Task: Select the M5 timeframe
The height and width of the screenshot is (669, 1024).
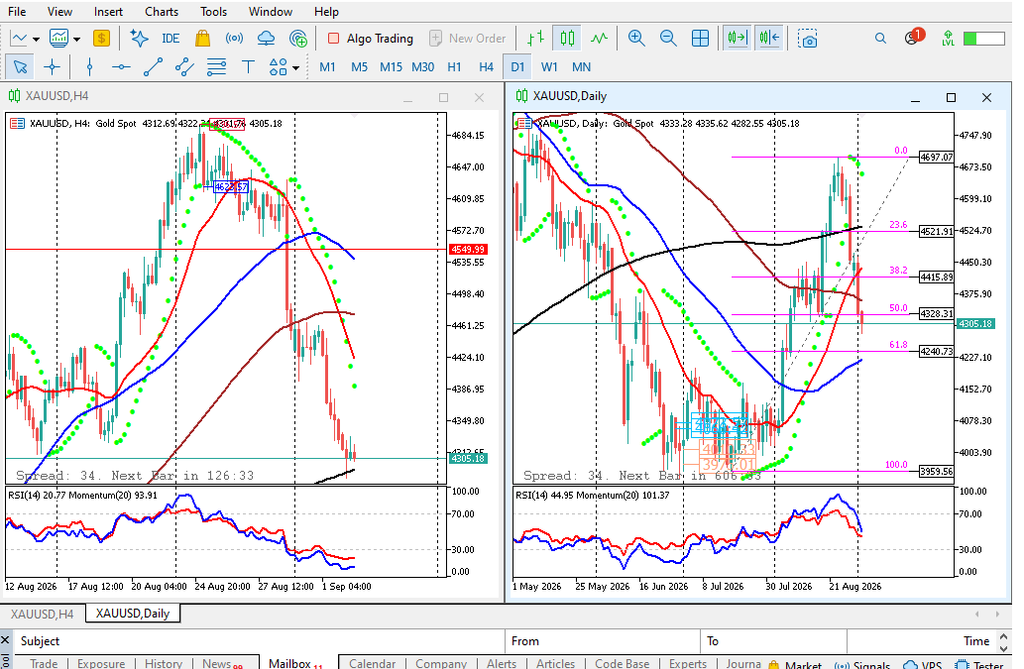Action: (x=359, y=67)
